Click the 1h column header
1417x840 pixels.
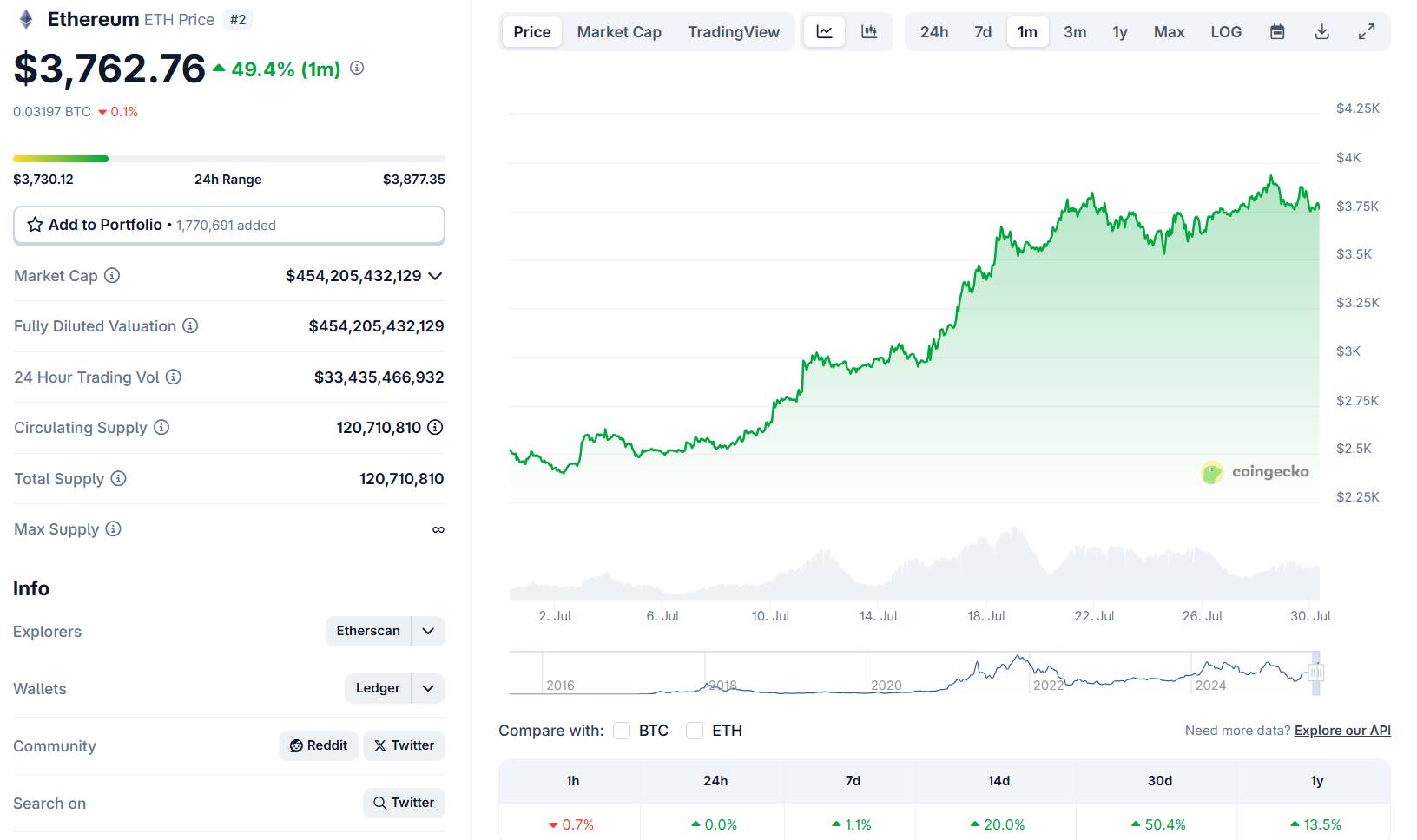tap(573, 781)
